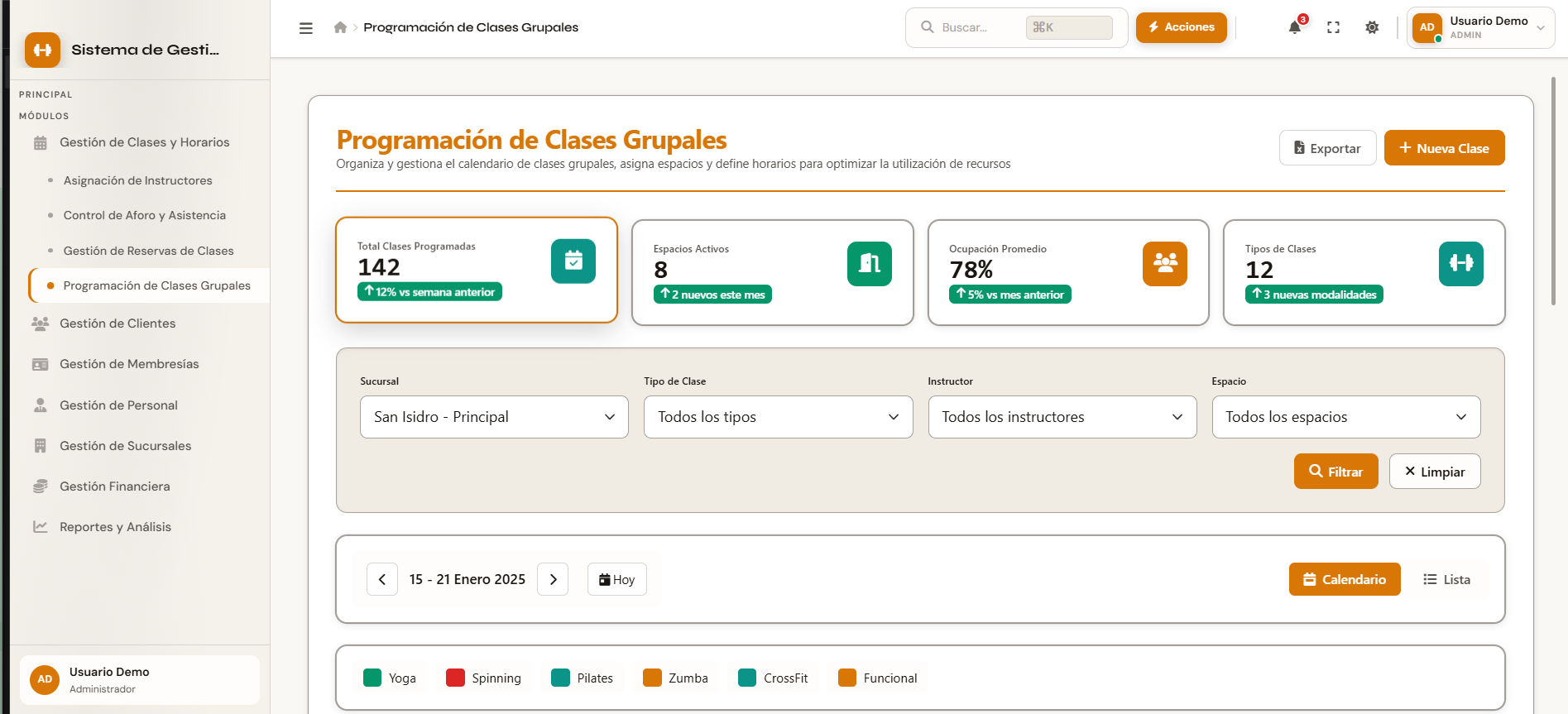
Task: Click the '3 nuevas modalidades' badge
Action: coord(1314,295)
